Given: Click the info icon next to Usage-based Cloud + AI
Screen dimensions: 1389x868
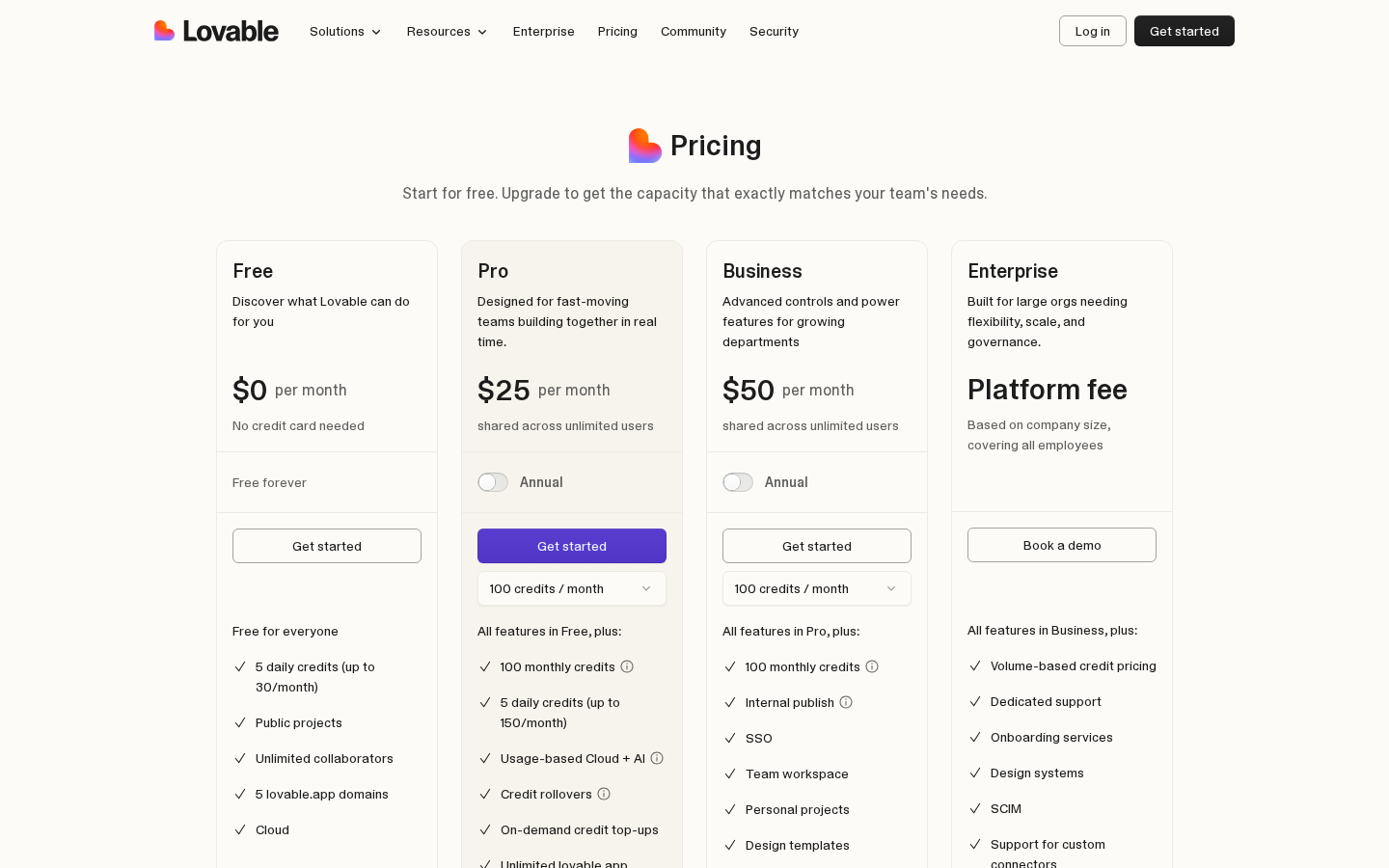Looking at the screenshot, I should (x=657, y=759).
